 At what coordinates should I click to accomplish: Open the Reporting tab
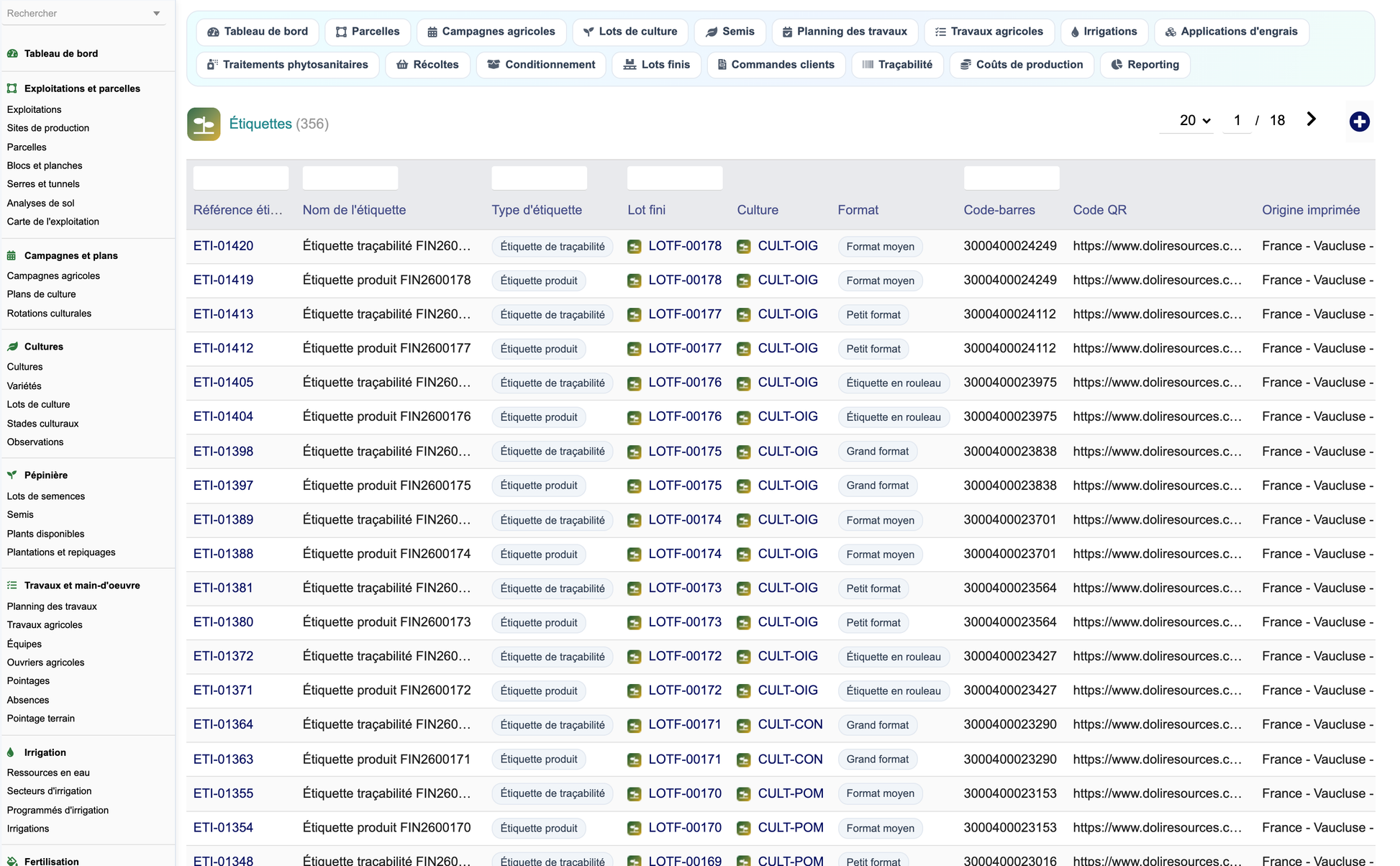coord(1145,65)
